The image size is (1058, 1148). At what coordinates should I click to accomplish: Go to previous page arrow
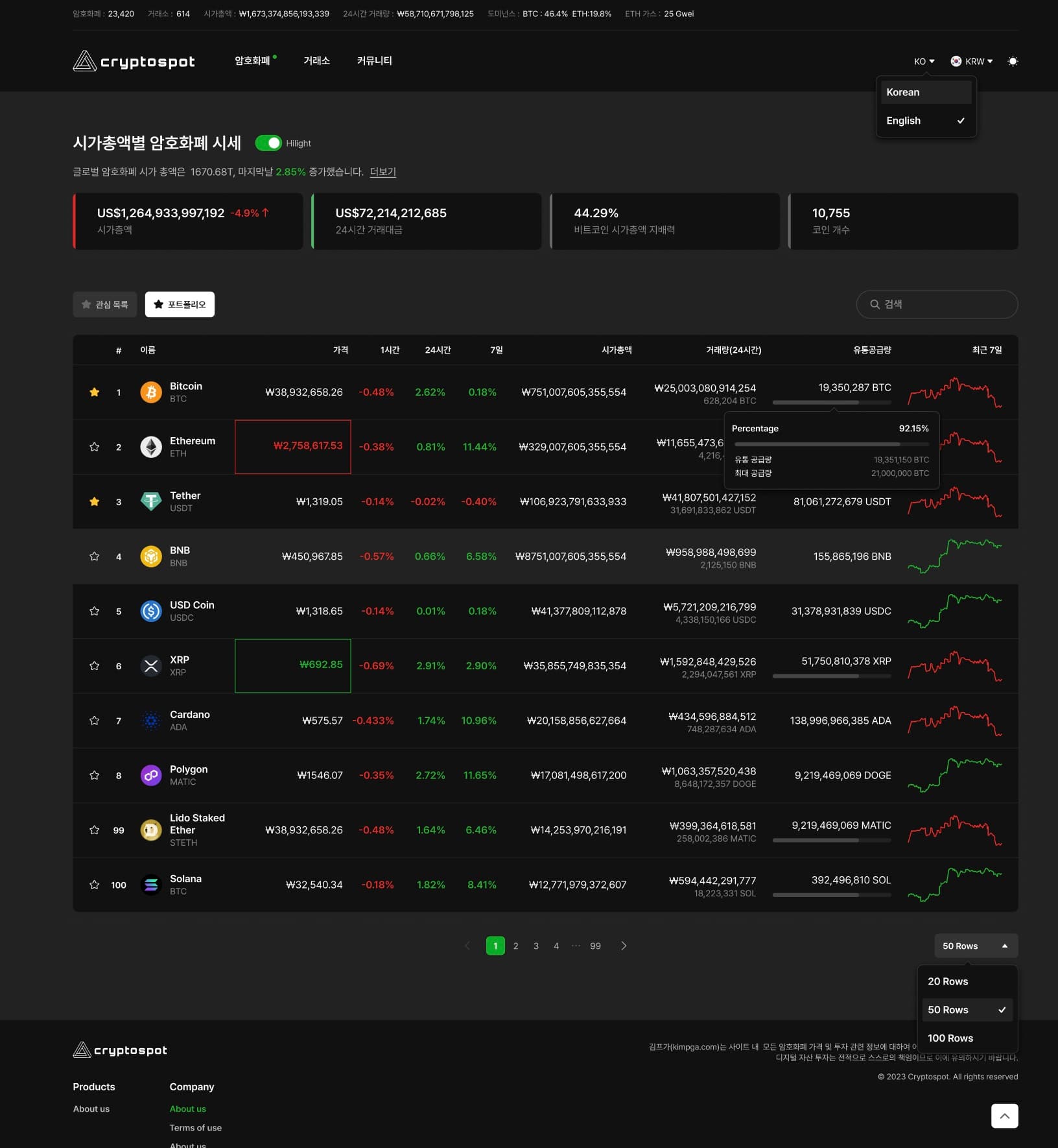tap(467, 946)
